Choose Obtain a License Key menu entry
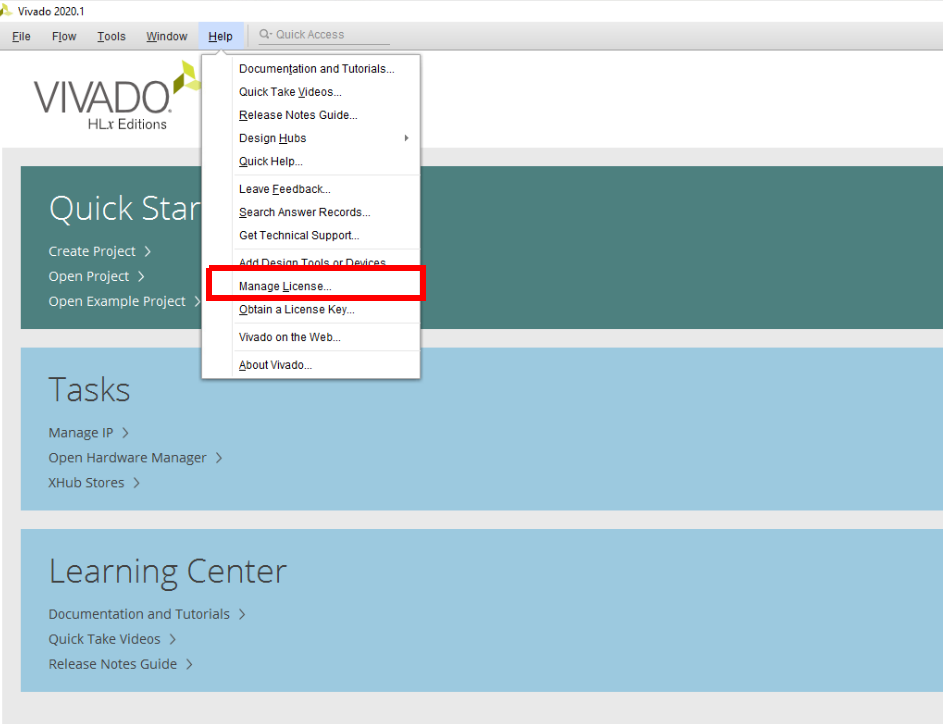 (296, 310)
